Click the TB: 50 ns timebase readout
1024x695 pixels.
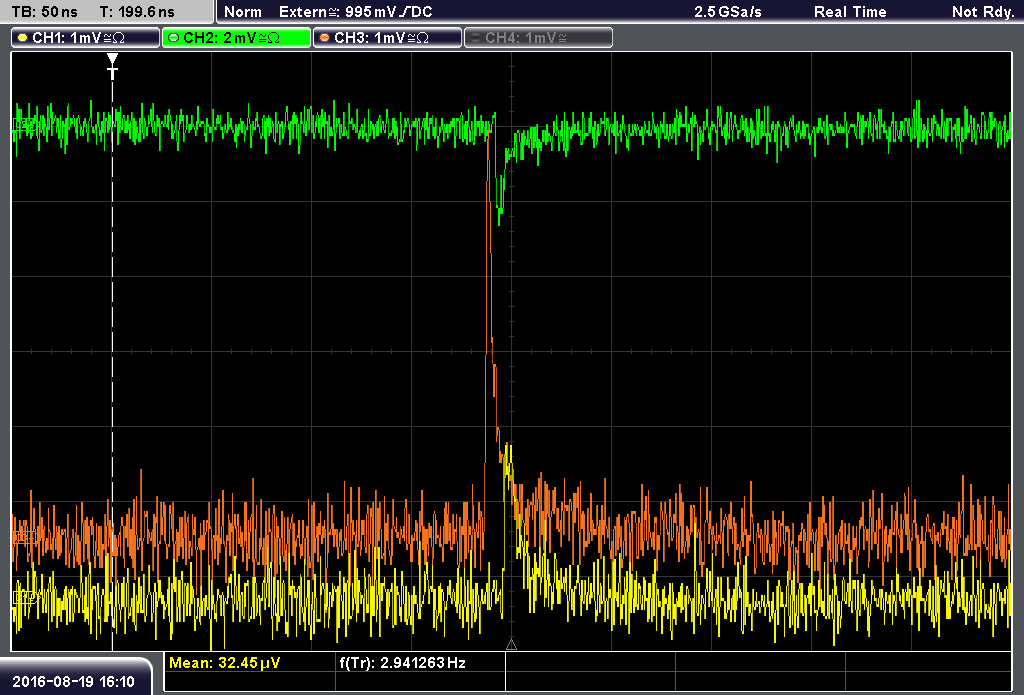(x=44, y=12)
